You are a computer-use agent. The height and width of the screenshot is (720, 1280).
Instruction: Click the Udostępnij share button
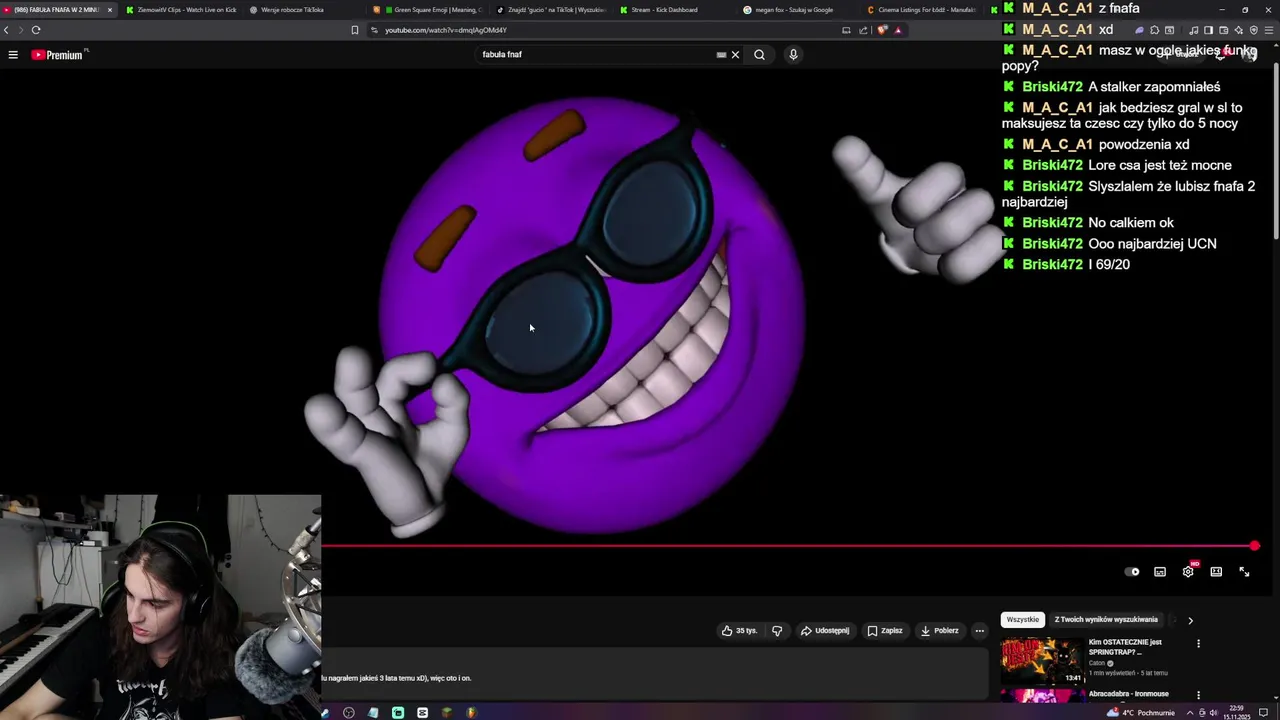[x=825, y=631]
